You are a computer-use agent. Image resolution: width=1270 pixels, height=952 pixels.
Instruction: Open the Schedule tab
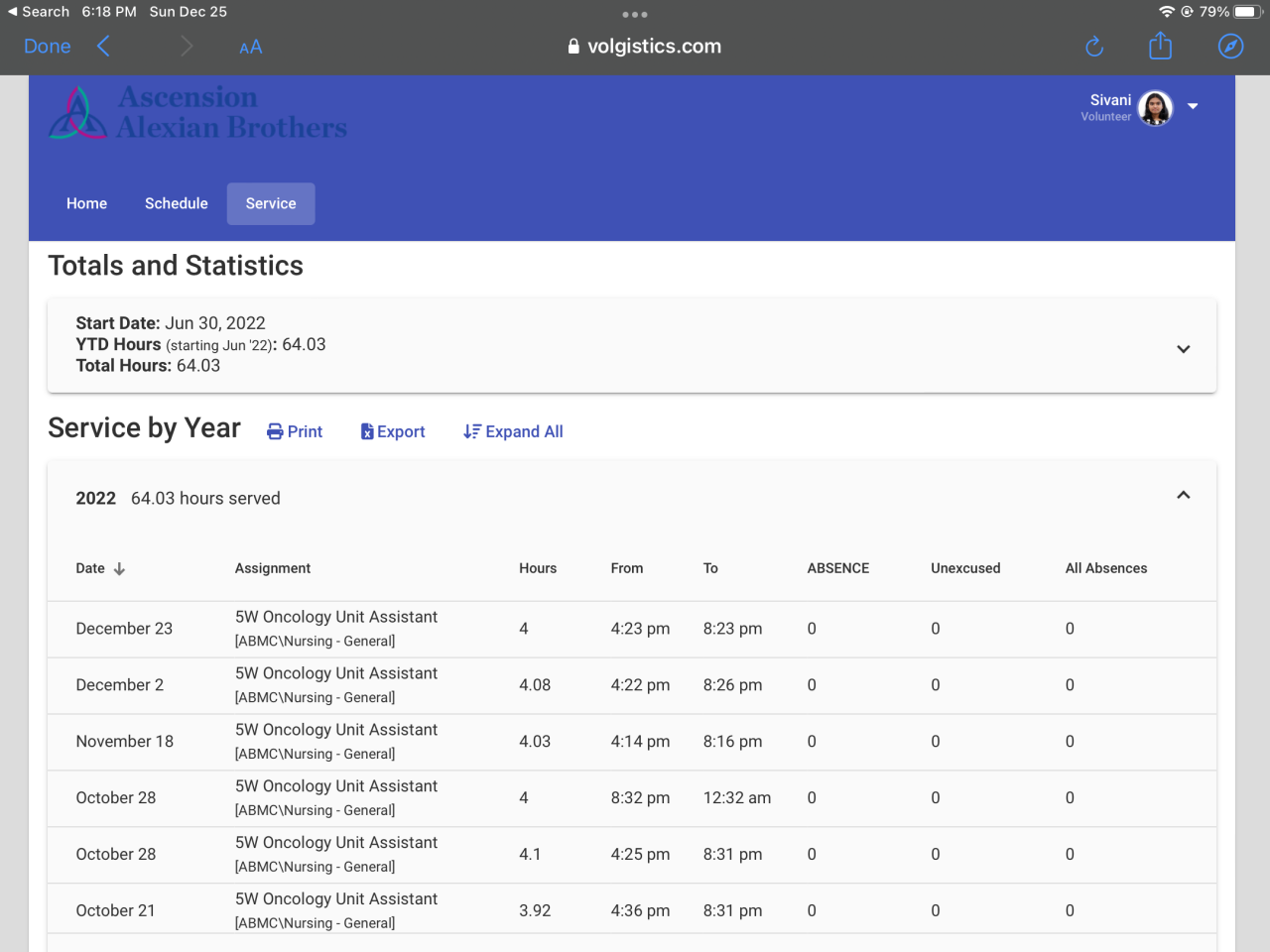pyautogui.click(x=177, y=203)
